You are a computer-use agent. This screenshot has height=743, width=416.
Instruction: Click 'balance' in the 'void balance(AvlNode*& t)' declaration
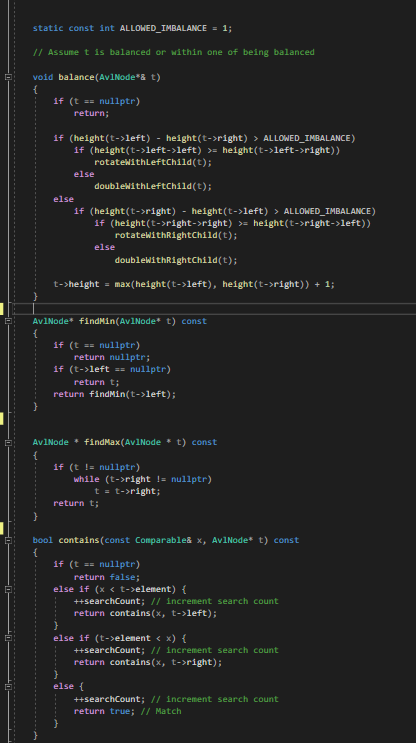(76, 77)
